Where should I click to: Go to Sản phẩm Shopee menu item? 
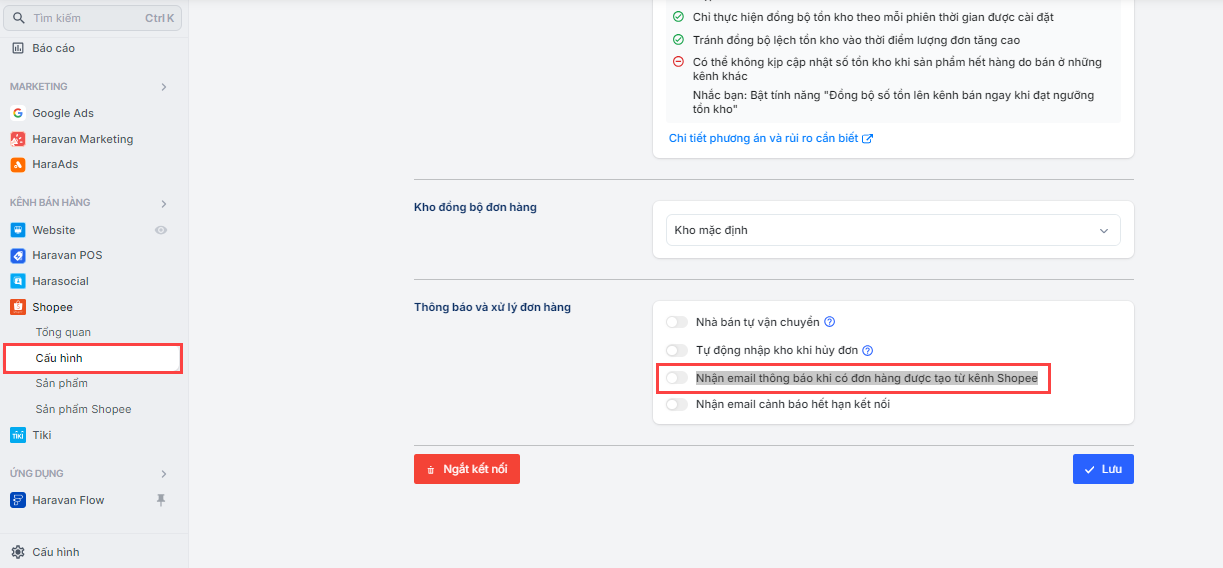click(x=83, y=409)
